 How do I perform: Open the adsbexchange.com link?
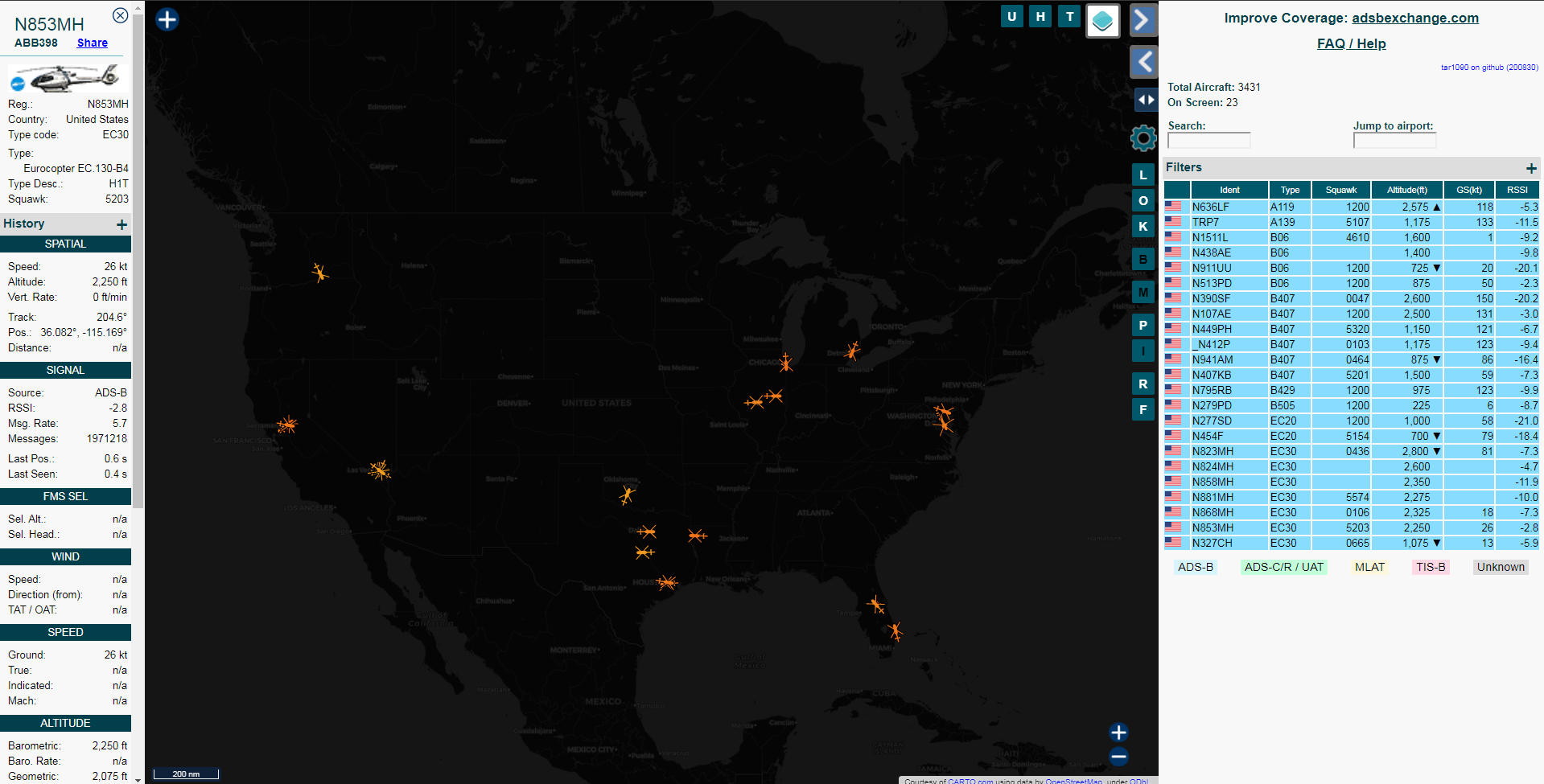(1415, 18)
